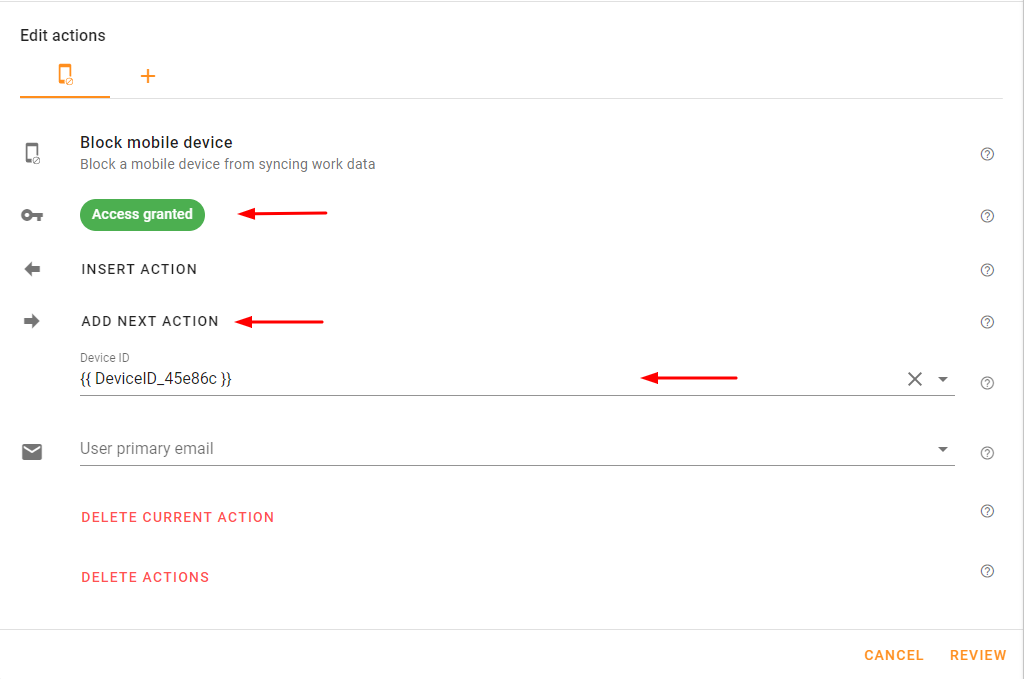Clear the Device ID value
This screenshot has width=1024, height=679.
point(914,379)
